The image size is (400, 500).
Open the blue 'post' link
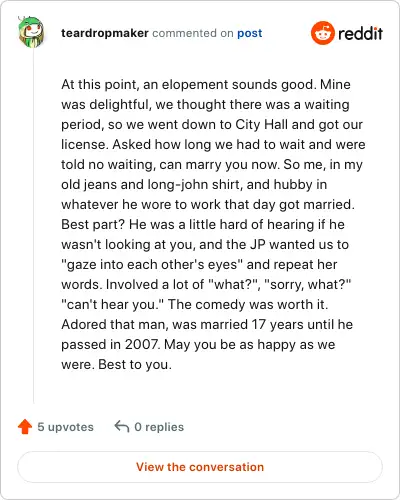pyautogui.click(x=250, y=33)
